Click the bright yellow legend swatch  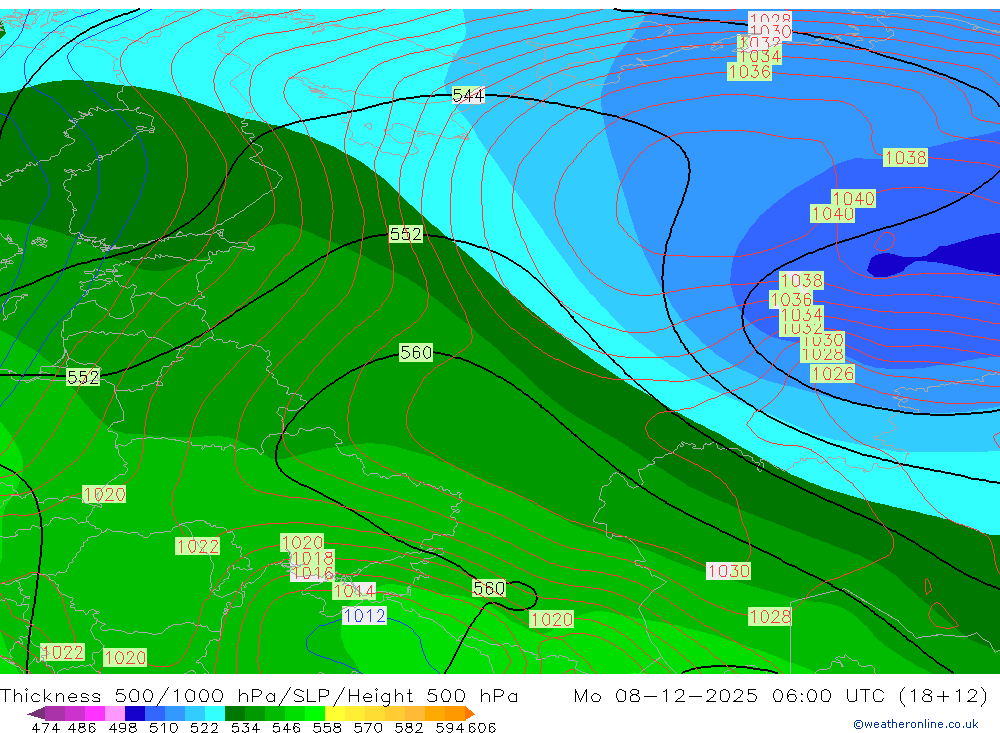[x=335, y=713]
